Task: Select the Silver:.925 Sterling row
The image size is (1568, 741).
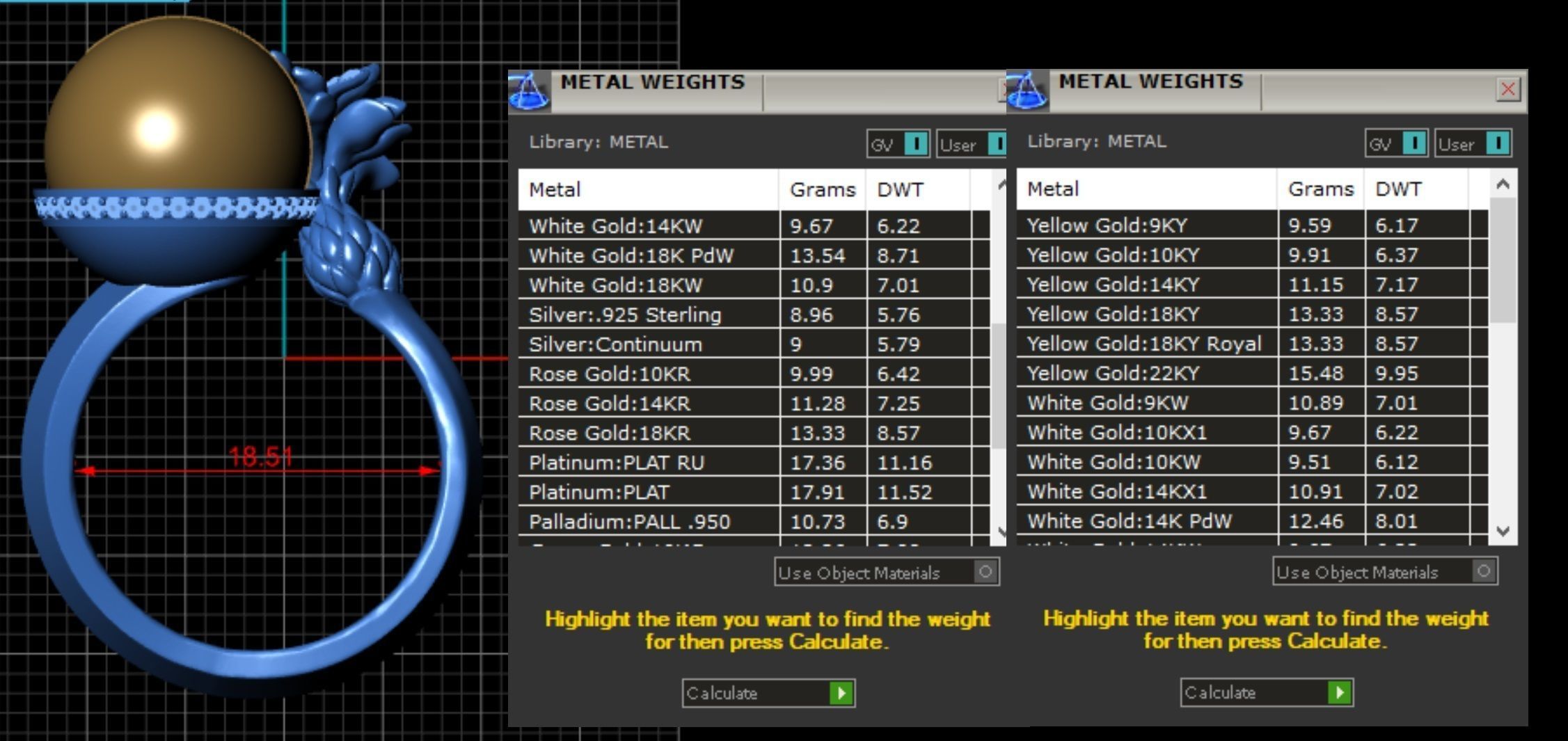Action: [x=754, y=314]
